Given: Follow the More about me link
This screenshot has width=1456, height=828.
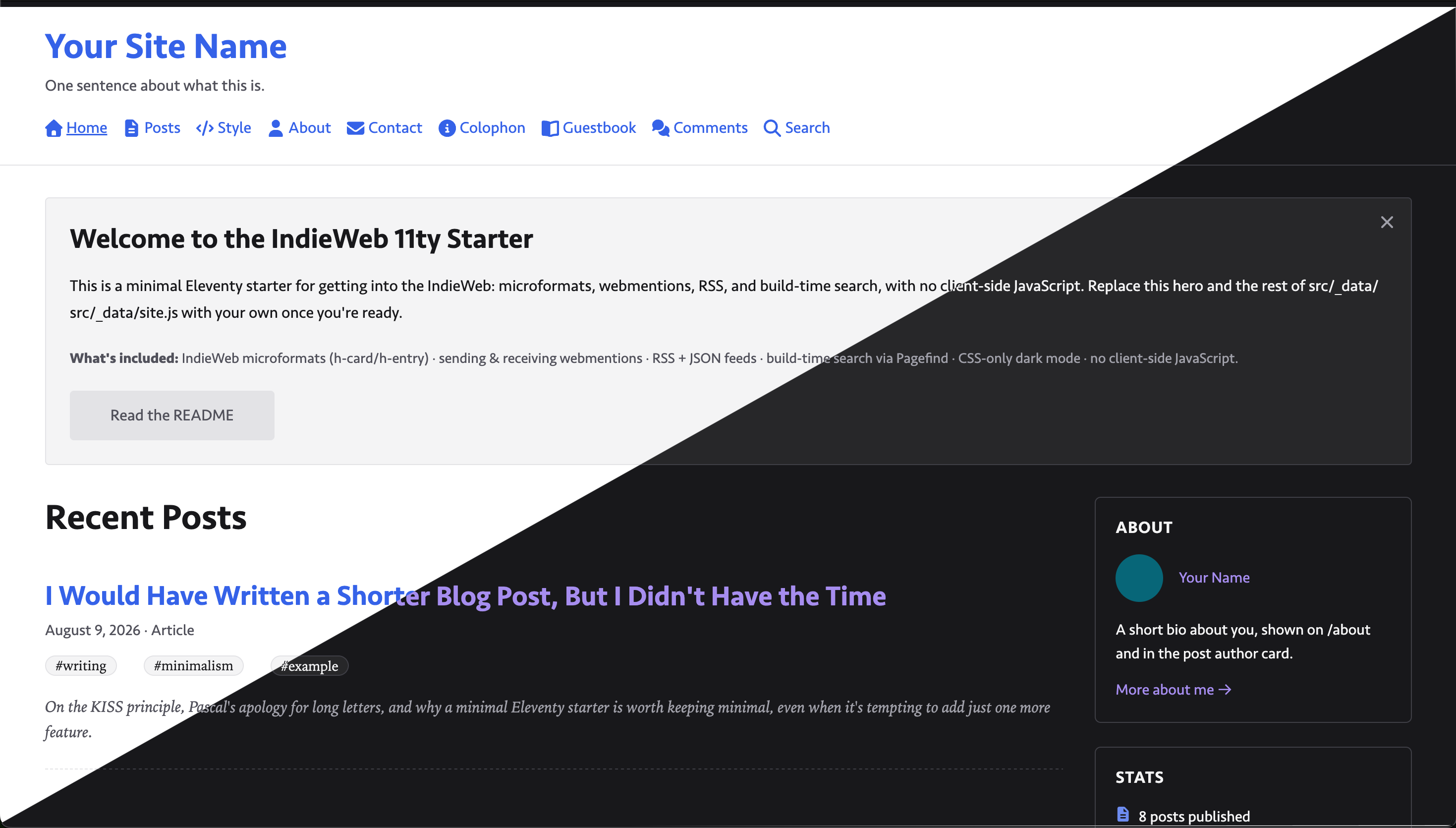Looking at the screenshot, I should click(x=1173, y=689).
